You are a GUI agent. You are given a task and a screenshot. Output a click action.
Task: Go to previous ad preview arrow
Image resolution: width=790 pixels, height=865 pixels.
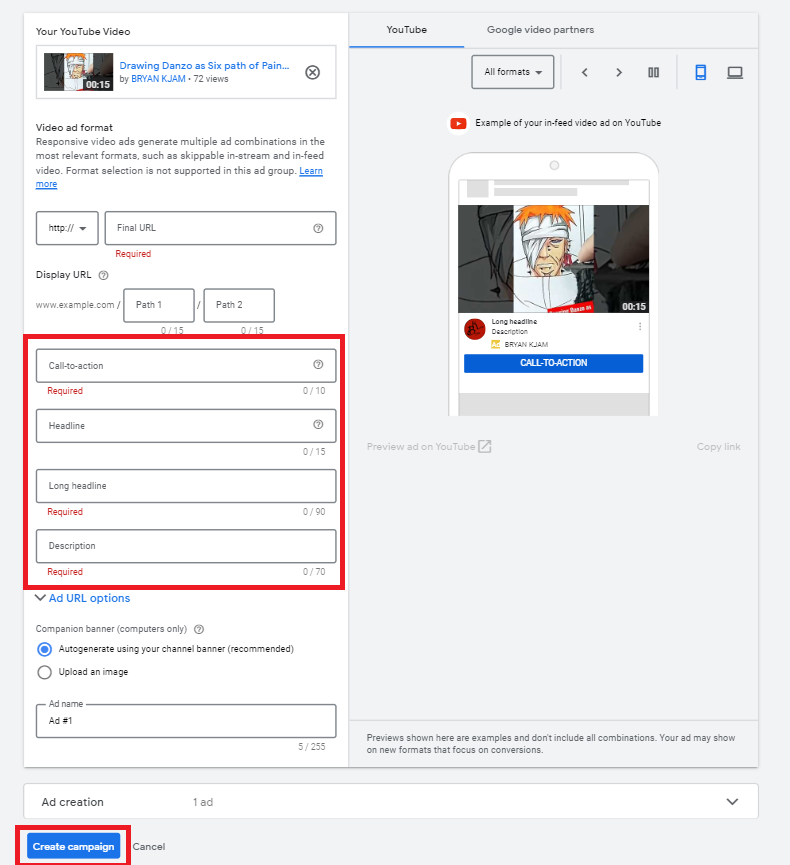click(x=585, y=72)
